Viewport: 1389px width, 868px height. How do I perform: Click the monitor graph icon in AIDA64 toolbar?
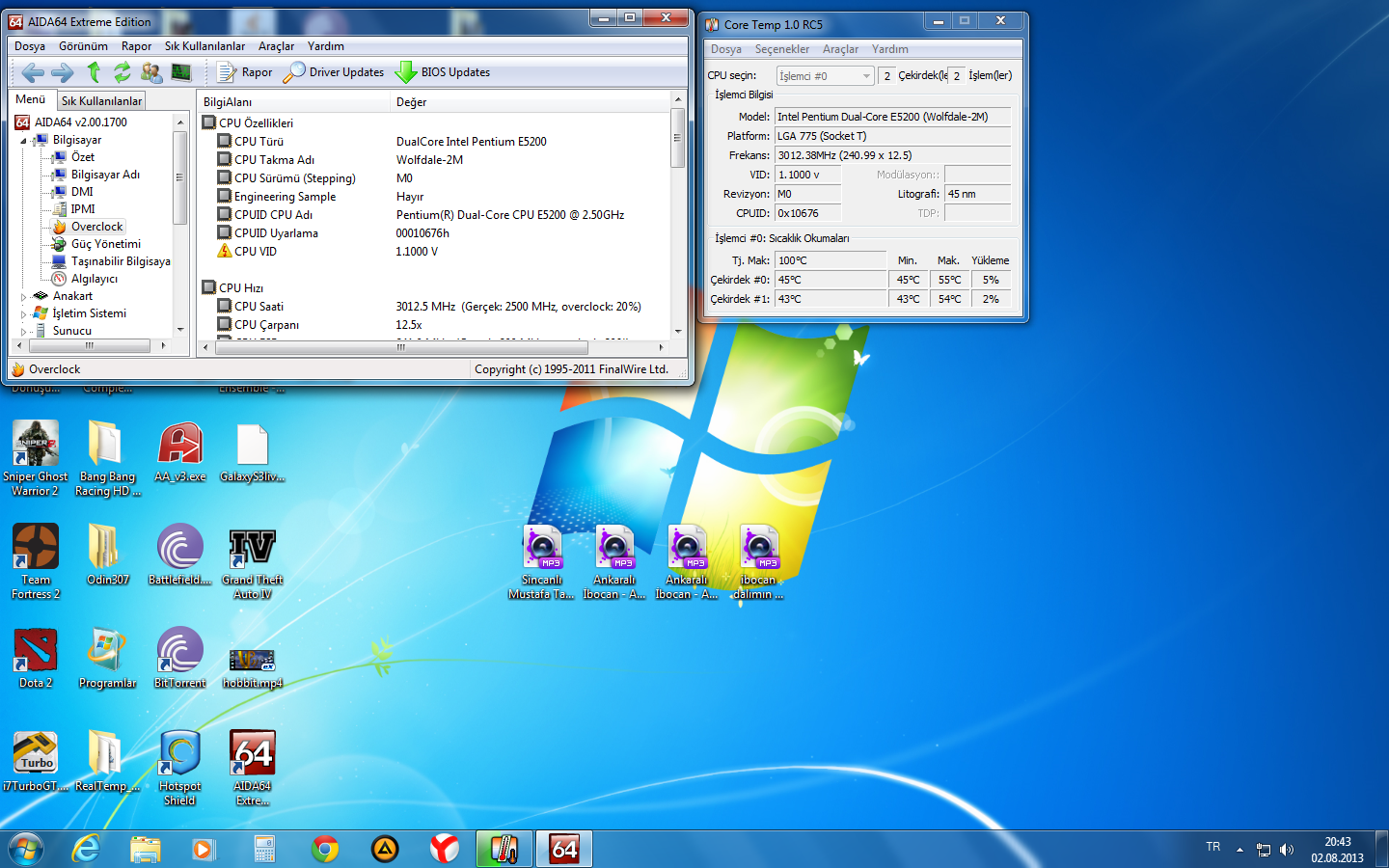[x=180, y=72]
